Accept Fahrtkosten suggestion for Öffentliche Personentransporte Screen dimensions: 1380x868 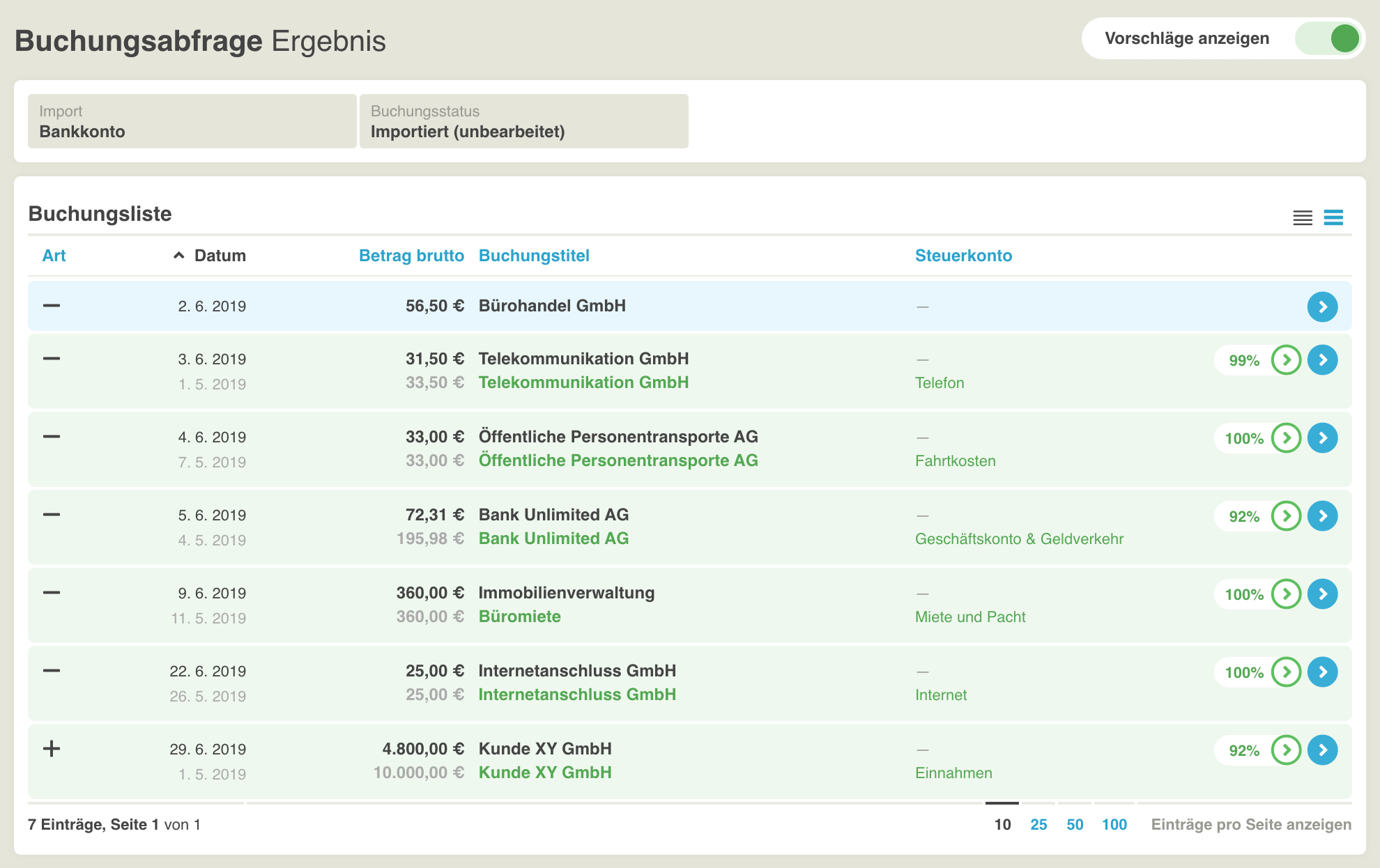pos(1286,438)
